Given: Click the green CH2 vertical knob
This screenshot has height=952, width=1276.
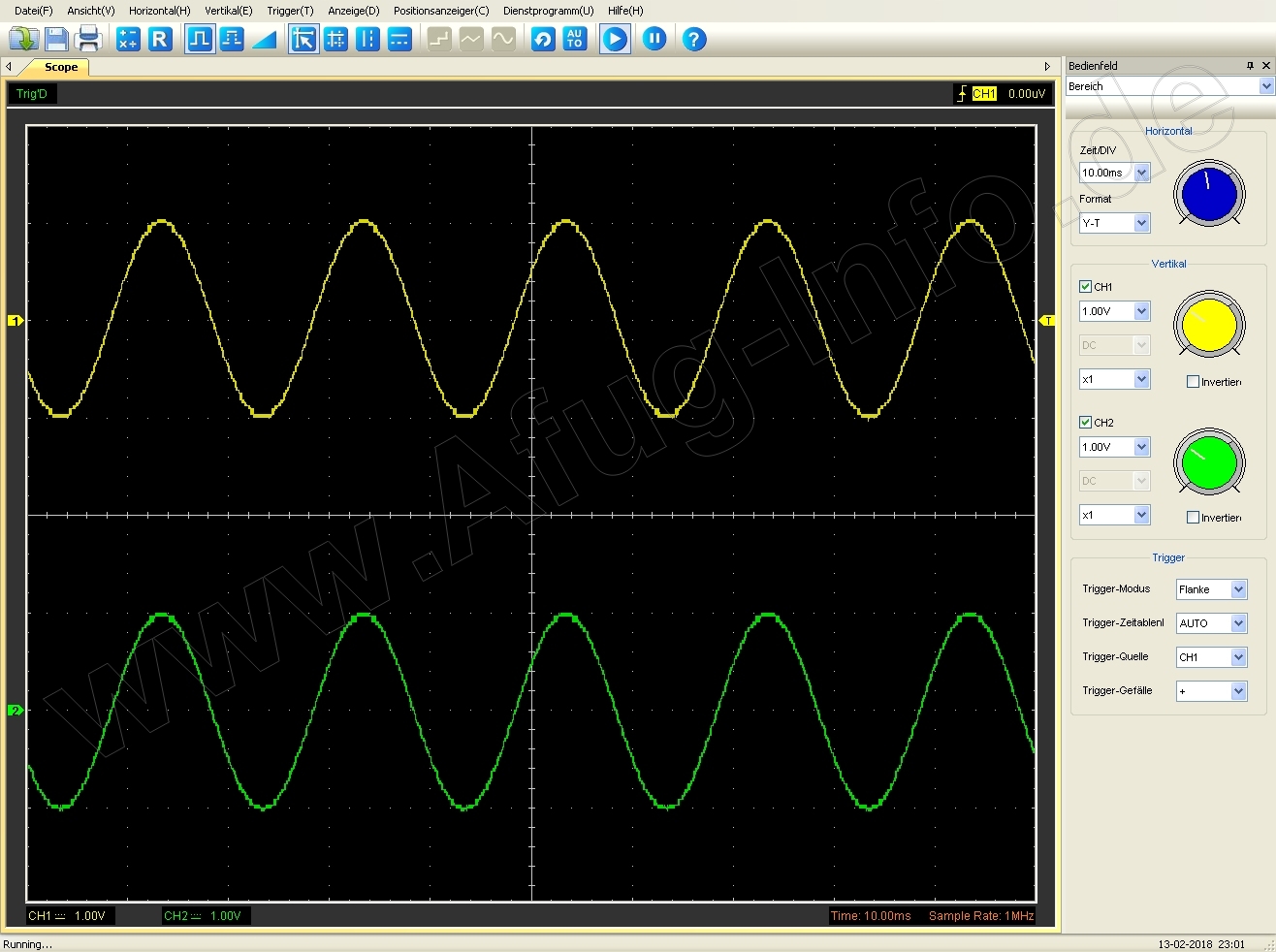Looking at the screenshot, I should pos(1209,461).
